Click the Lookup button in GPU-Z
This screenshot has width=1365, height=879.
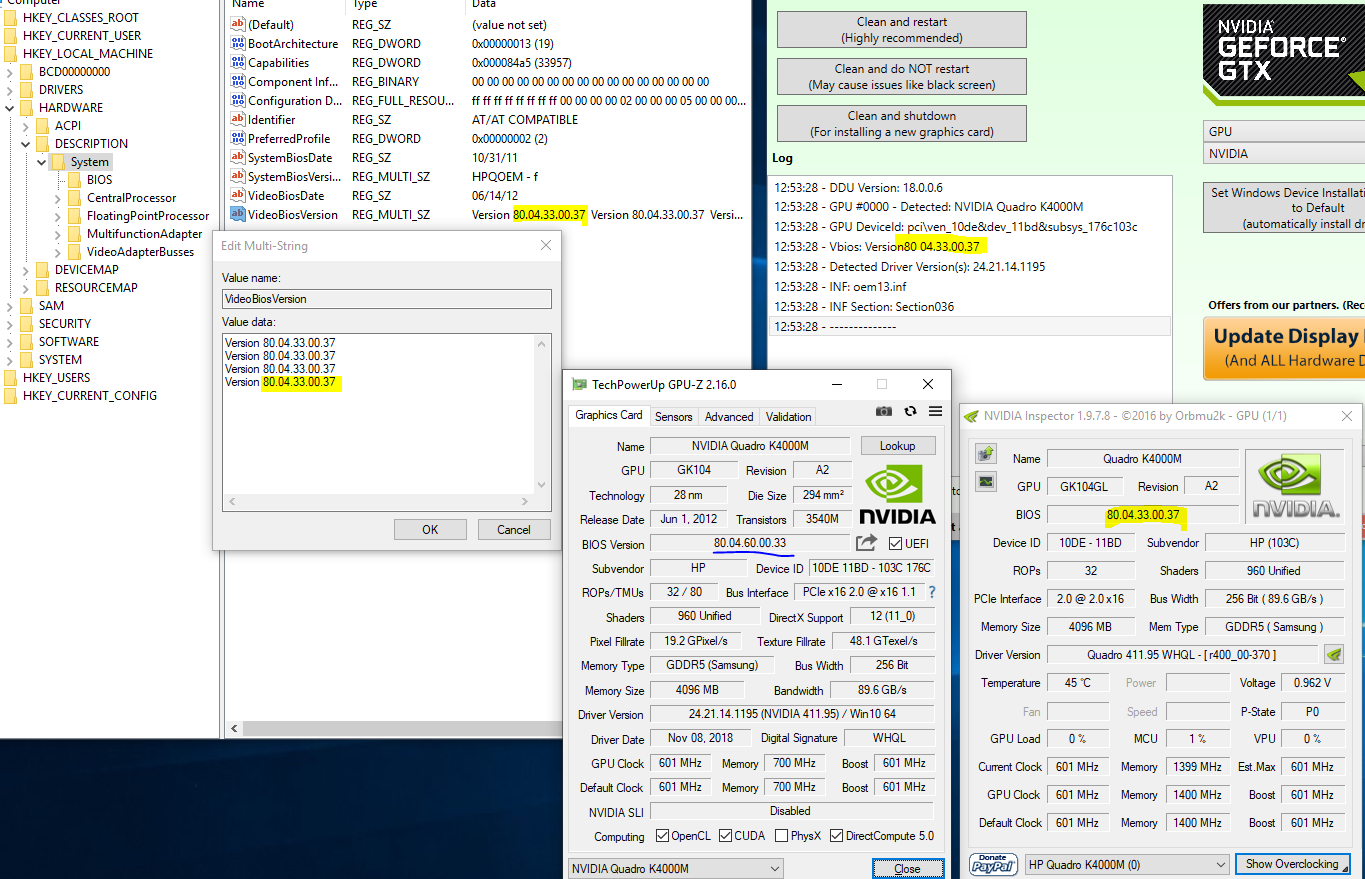click(897, 445)
